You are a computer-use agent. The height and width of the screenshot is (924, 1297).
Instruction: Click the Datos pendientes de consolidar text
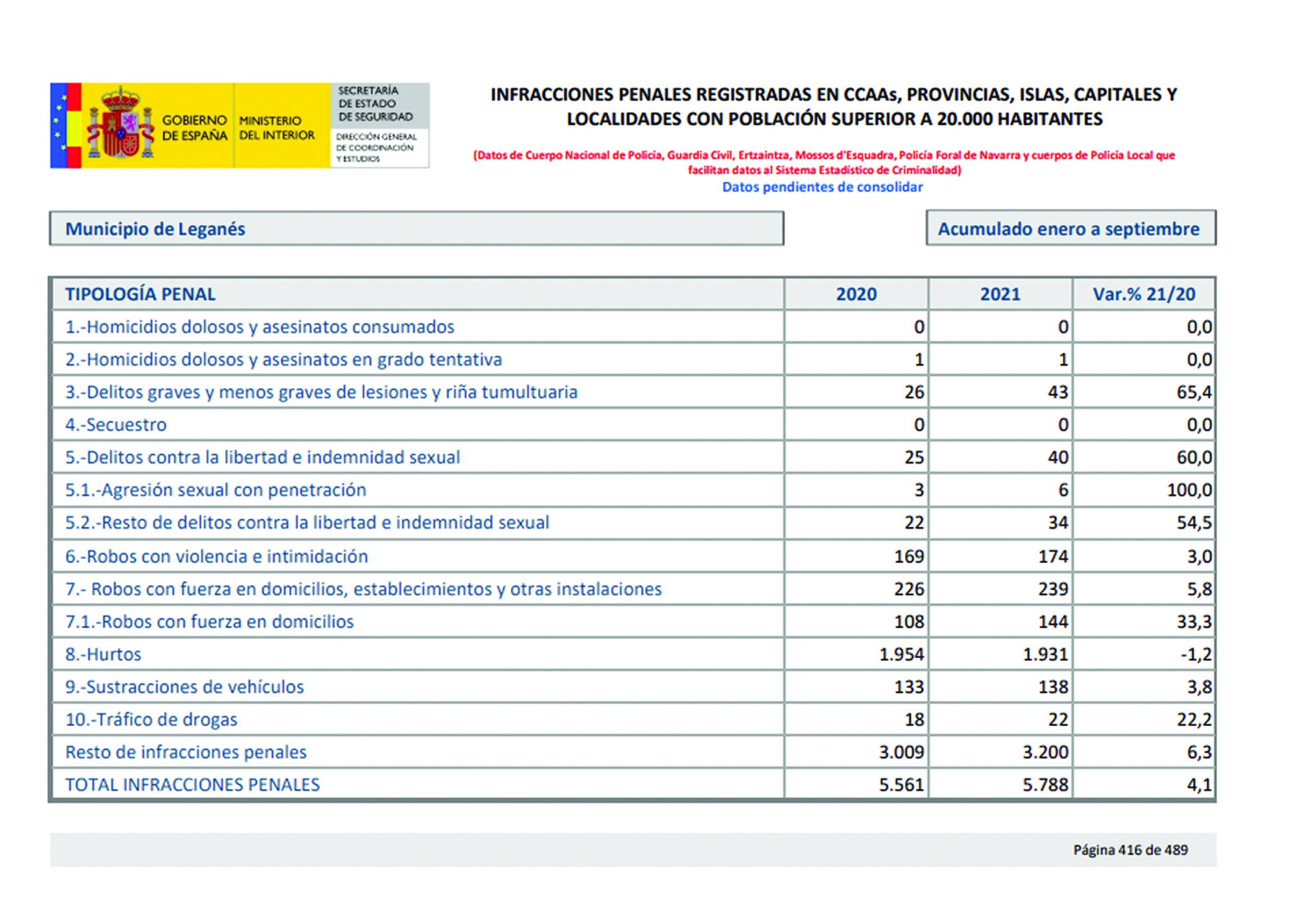click(x=822, y=187)
